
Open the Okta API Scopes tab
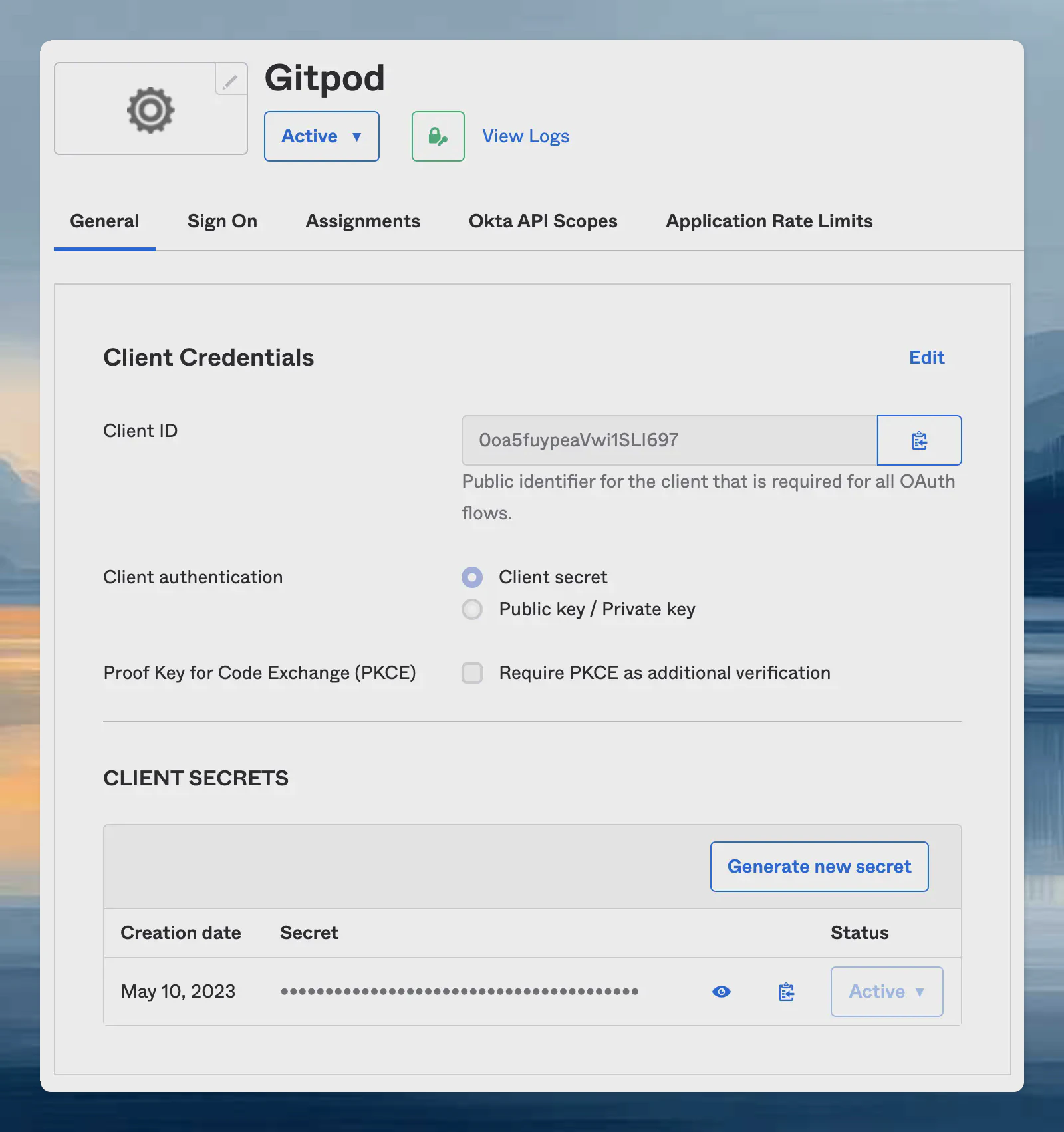(543, 221)
